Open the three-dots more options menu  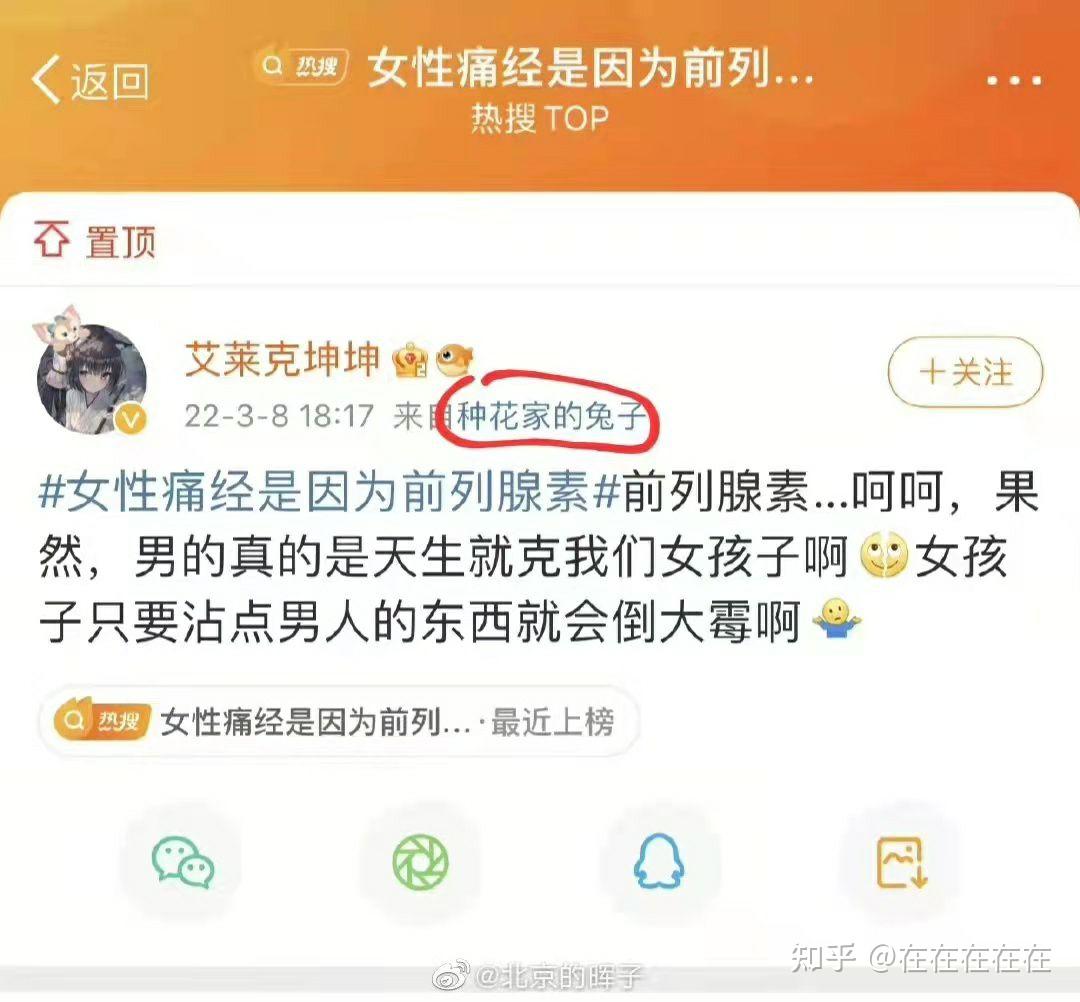1015,81
